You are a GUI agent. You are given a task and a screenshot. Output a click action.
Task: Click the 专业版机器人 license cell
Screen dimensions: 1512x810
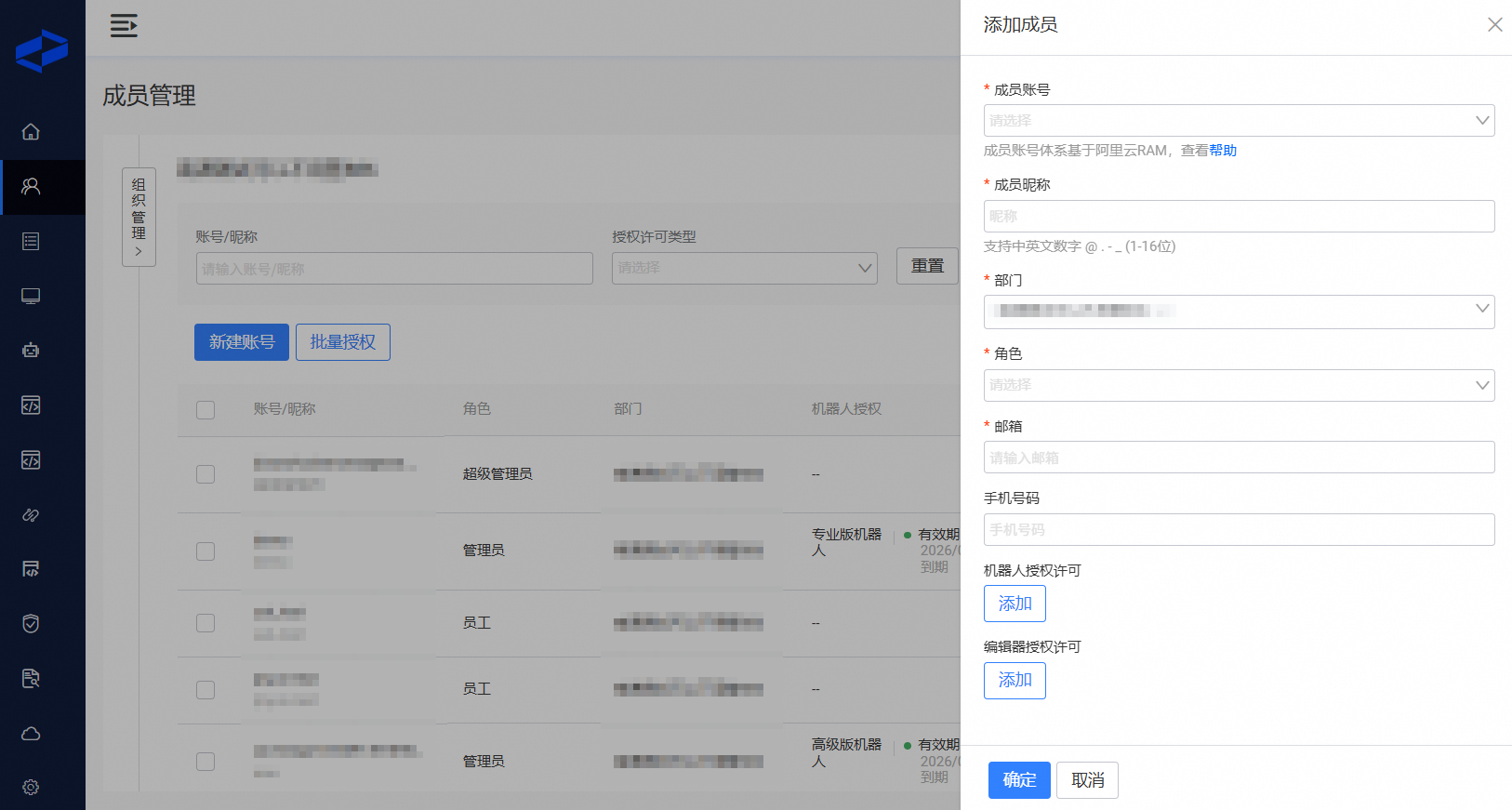846,542
